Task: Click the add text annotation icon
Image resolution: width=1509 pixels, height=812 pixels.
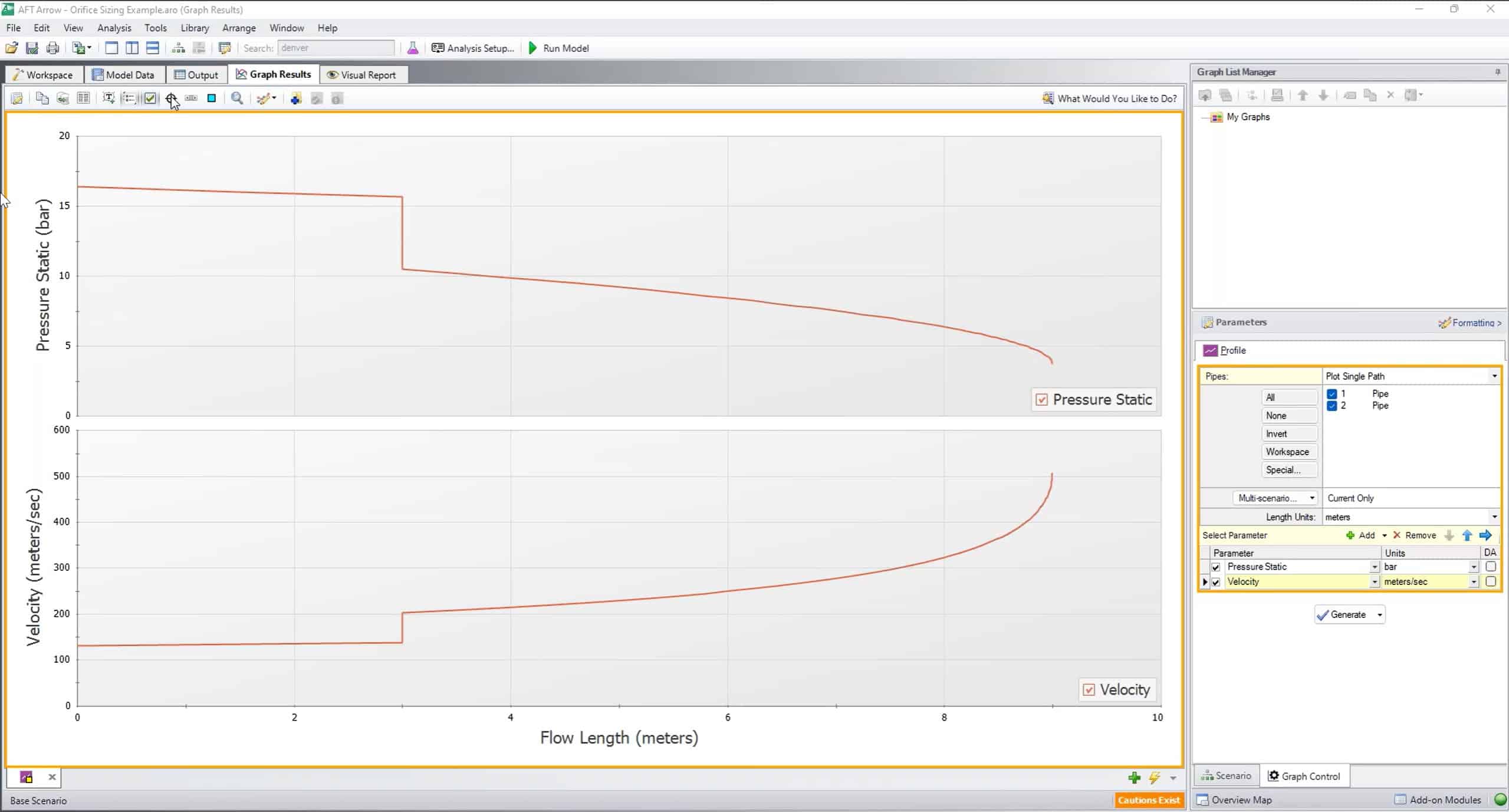Action: [109, 98]
